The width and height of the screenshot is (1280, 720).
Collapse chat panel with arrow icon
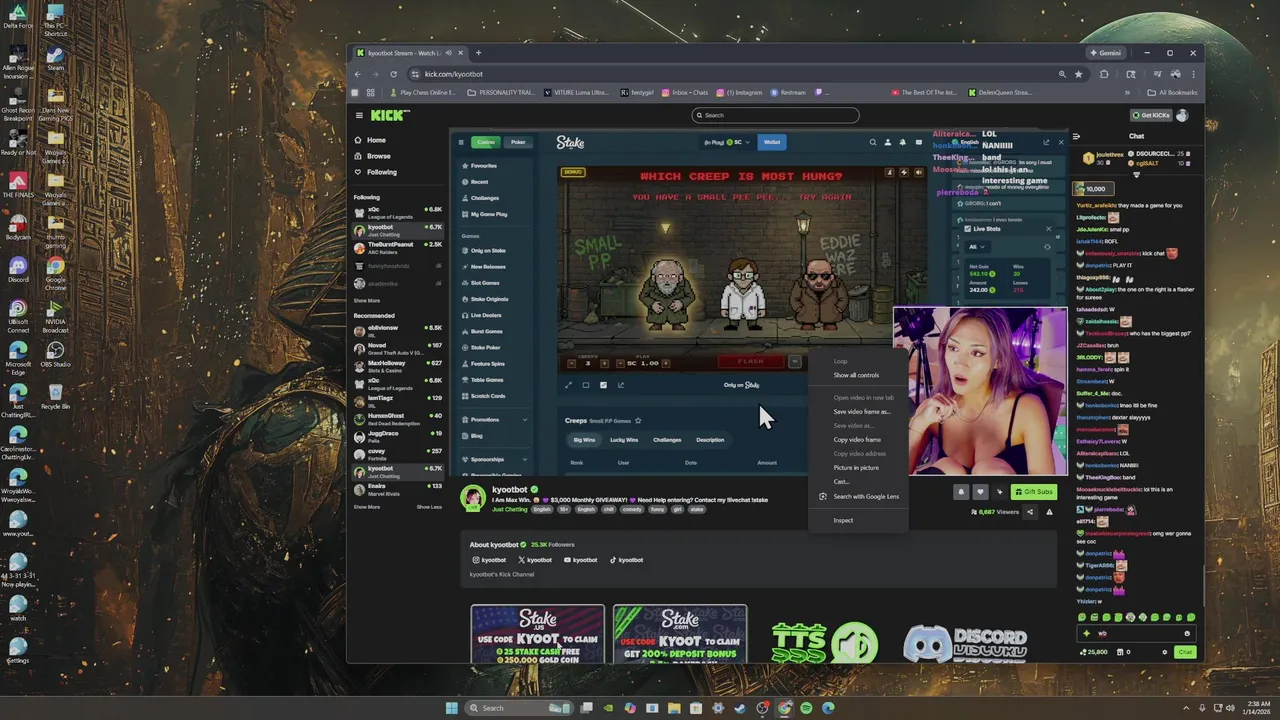coord(1076,136)
